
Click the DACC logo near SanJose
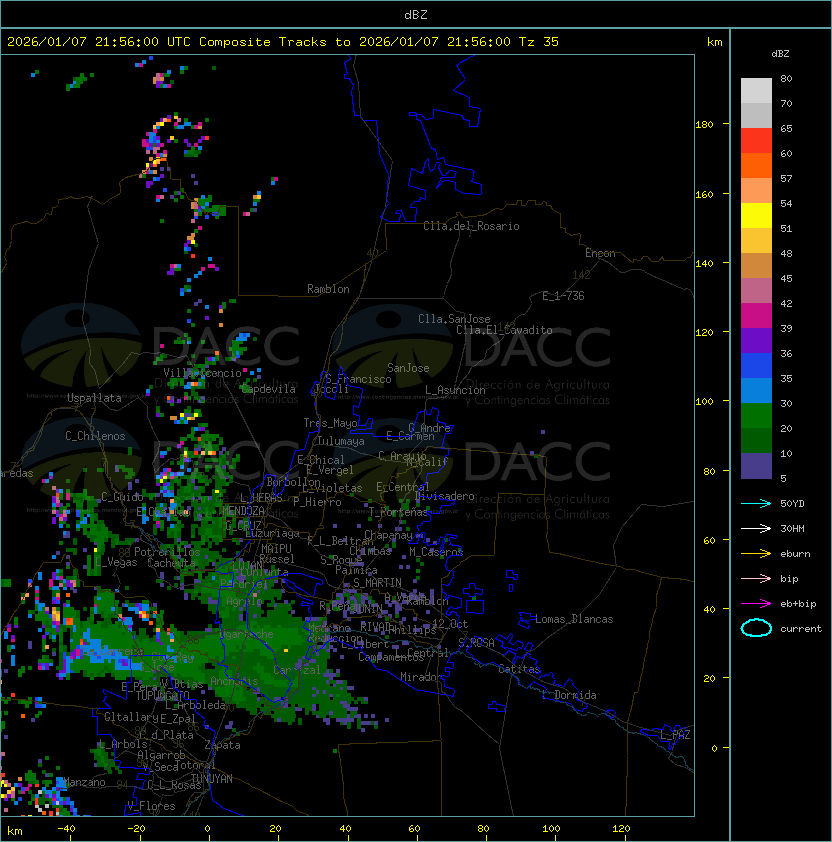coord(471,346)
